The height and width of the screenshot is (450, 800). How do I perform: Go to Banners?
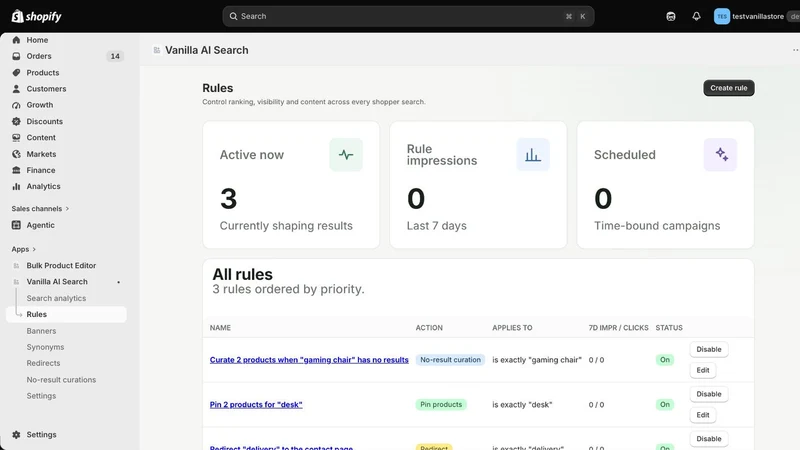41,331
